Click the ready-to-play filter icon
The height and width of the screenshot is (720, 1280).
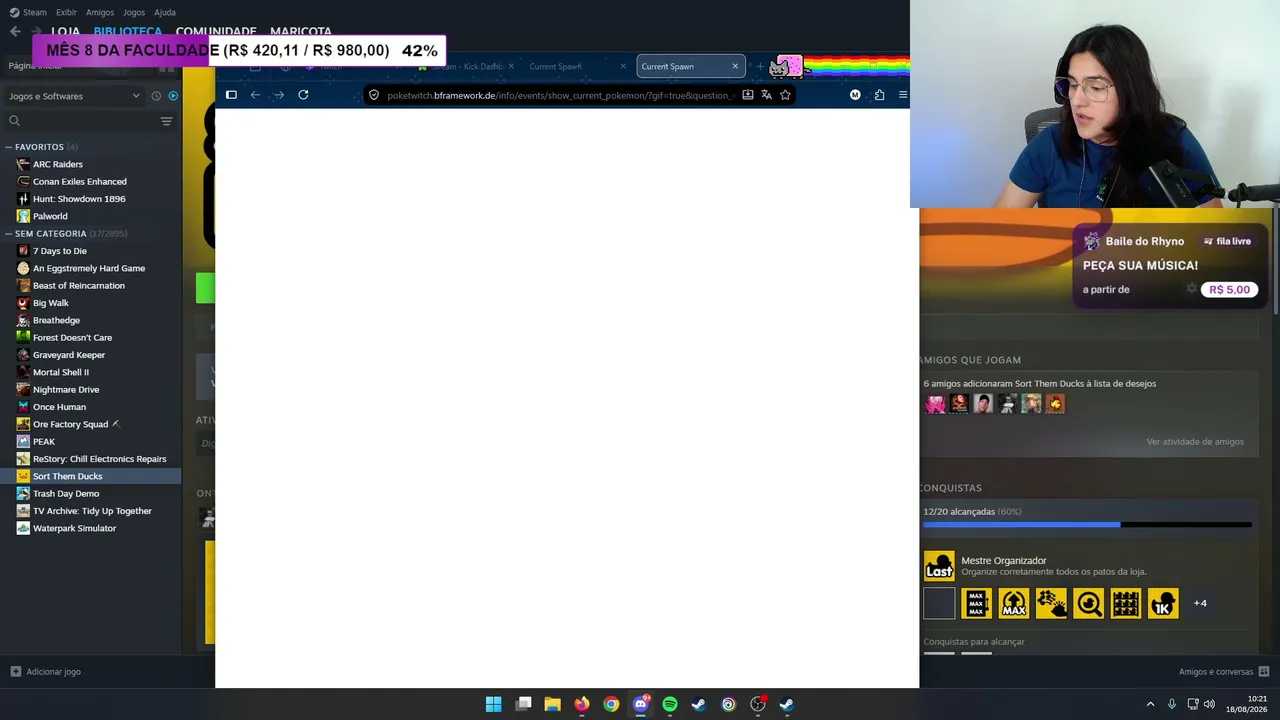click(x=173, y=96)
